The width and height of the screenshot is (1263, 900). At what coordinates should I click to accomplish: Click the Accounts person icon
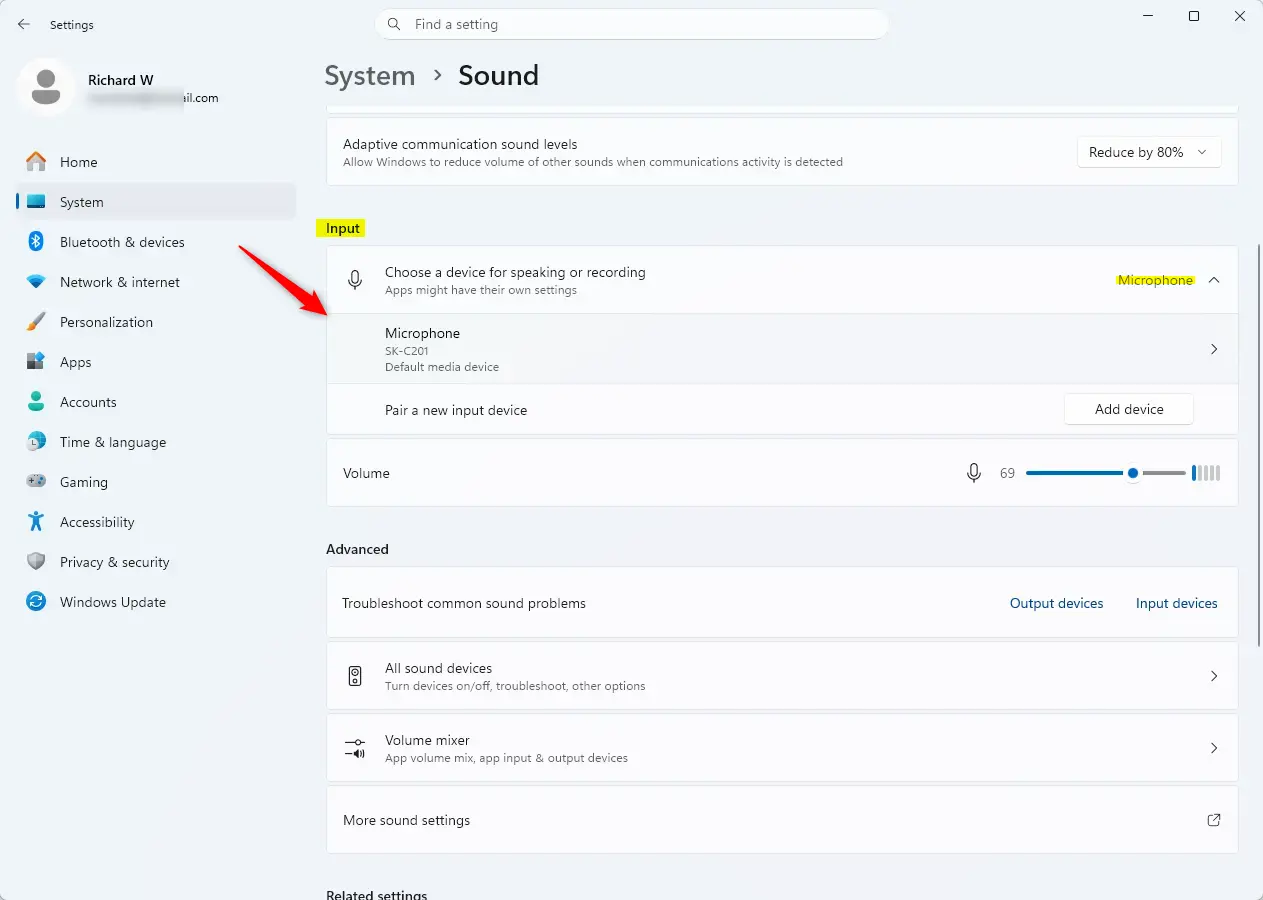(36, 402)
